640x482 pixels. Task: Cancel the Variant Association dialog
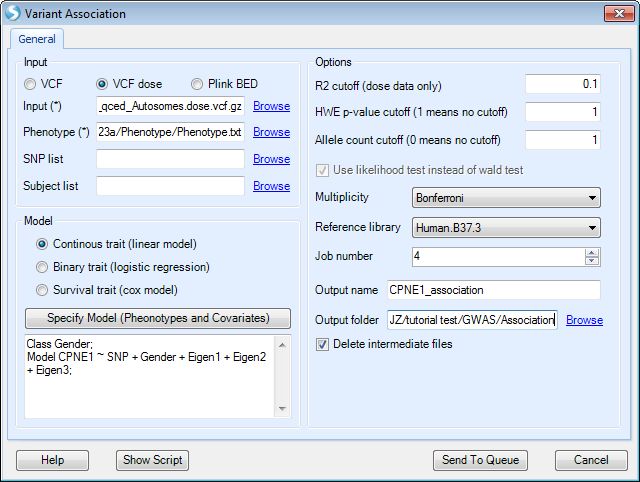pyautogui.click(x=591, y=460)
